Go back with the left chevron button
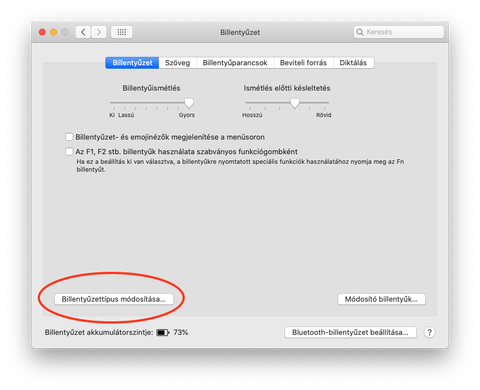 [x=83, y=32]
